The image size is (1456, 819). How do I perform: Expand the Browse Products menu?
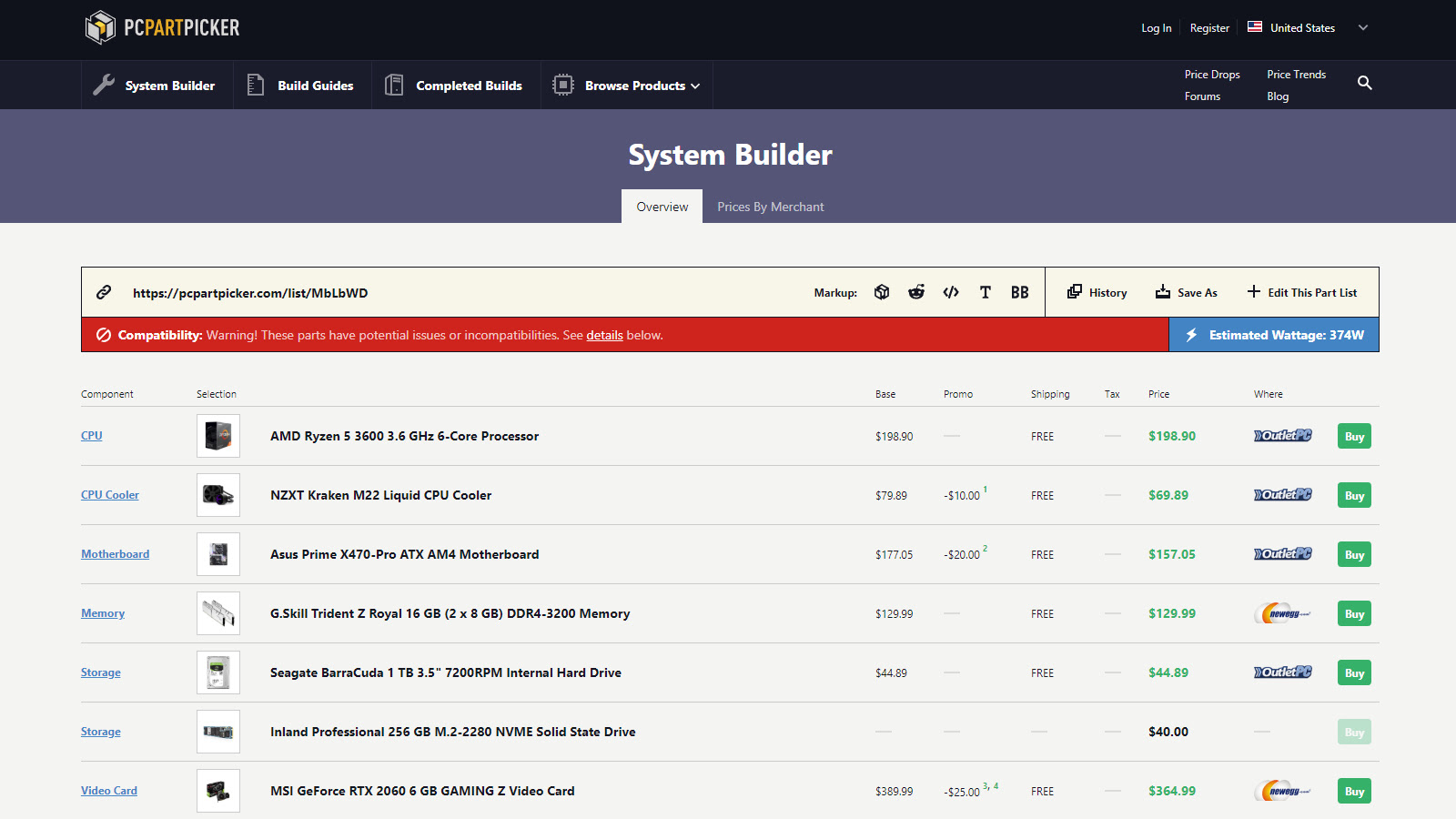tap(634, 85)
